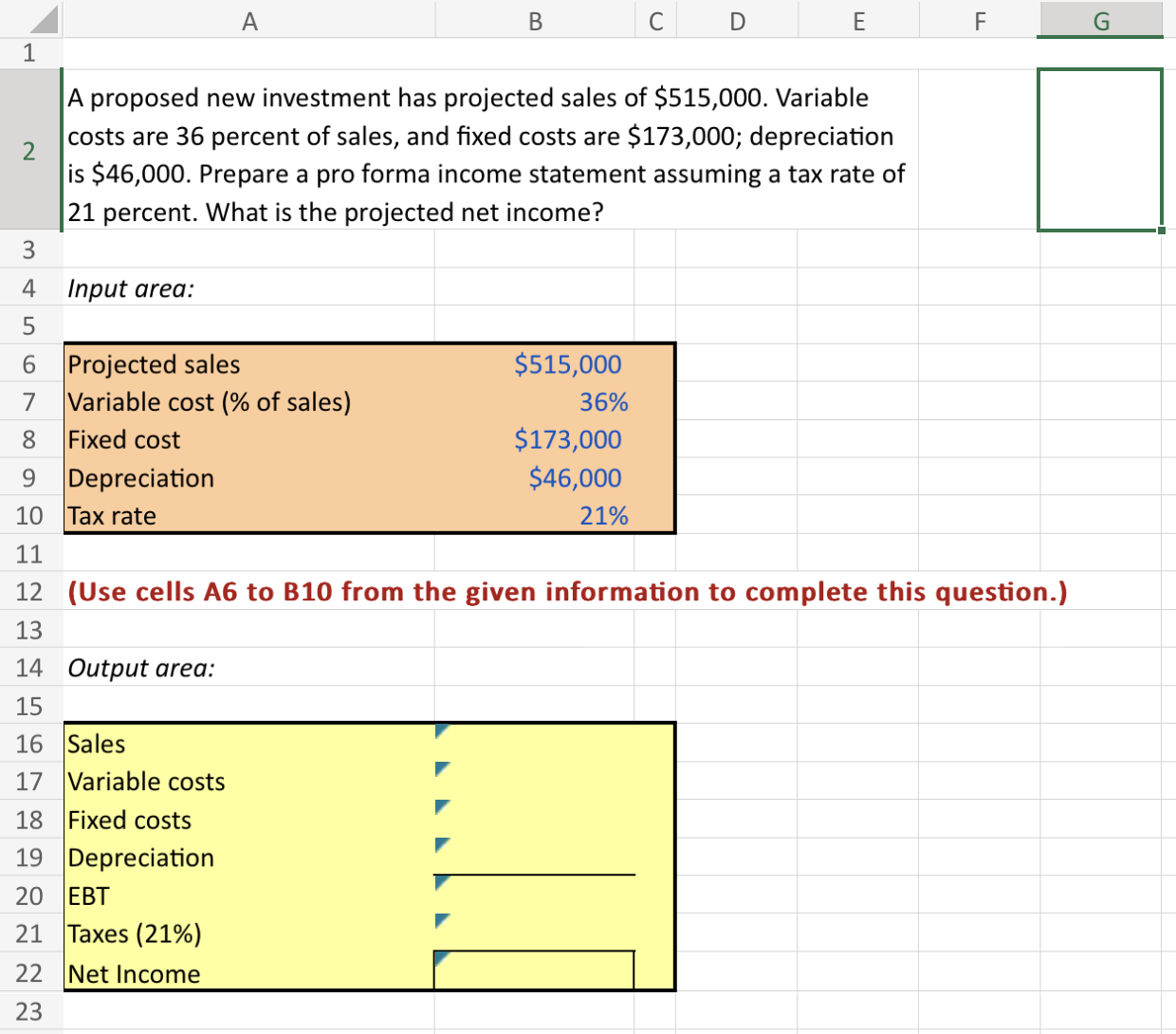Select column F header
Screen dimensions: 1176x1034
[x=980, y=20]
